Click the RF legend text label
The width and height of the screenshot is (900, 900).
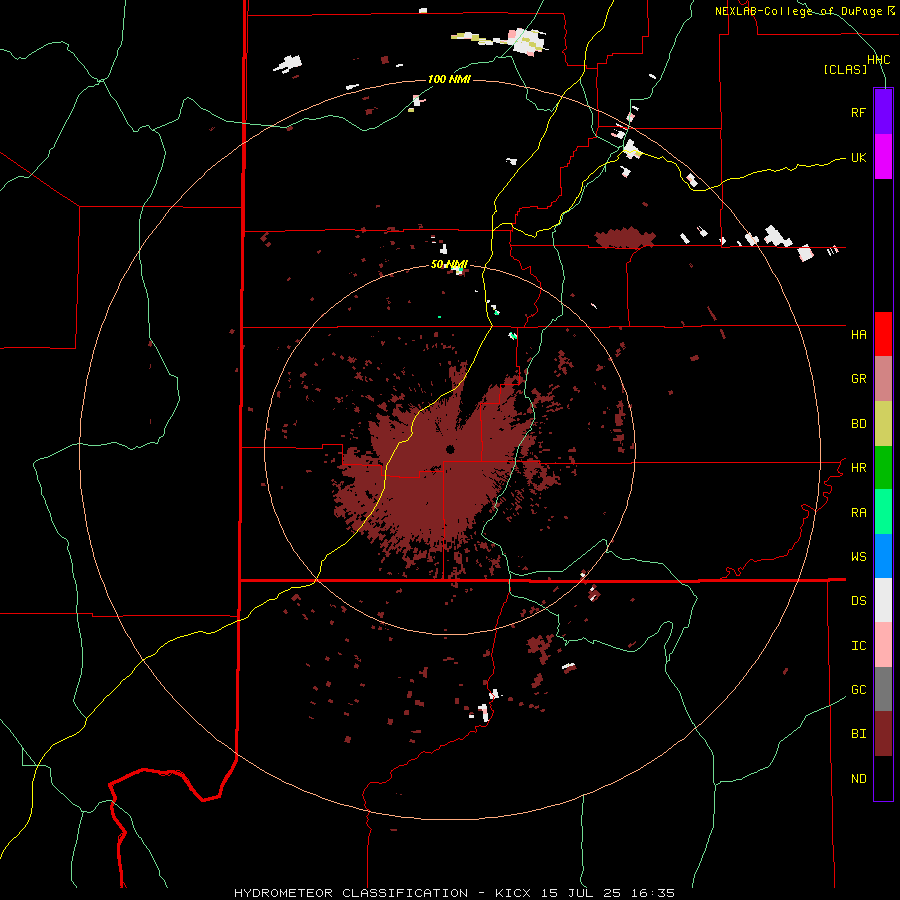858,112
